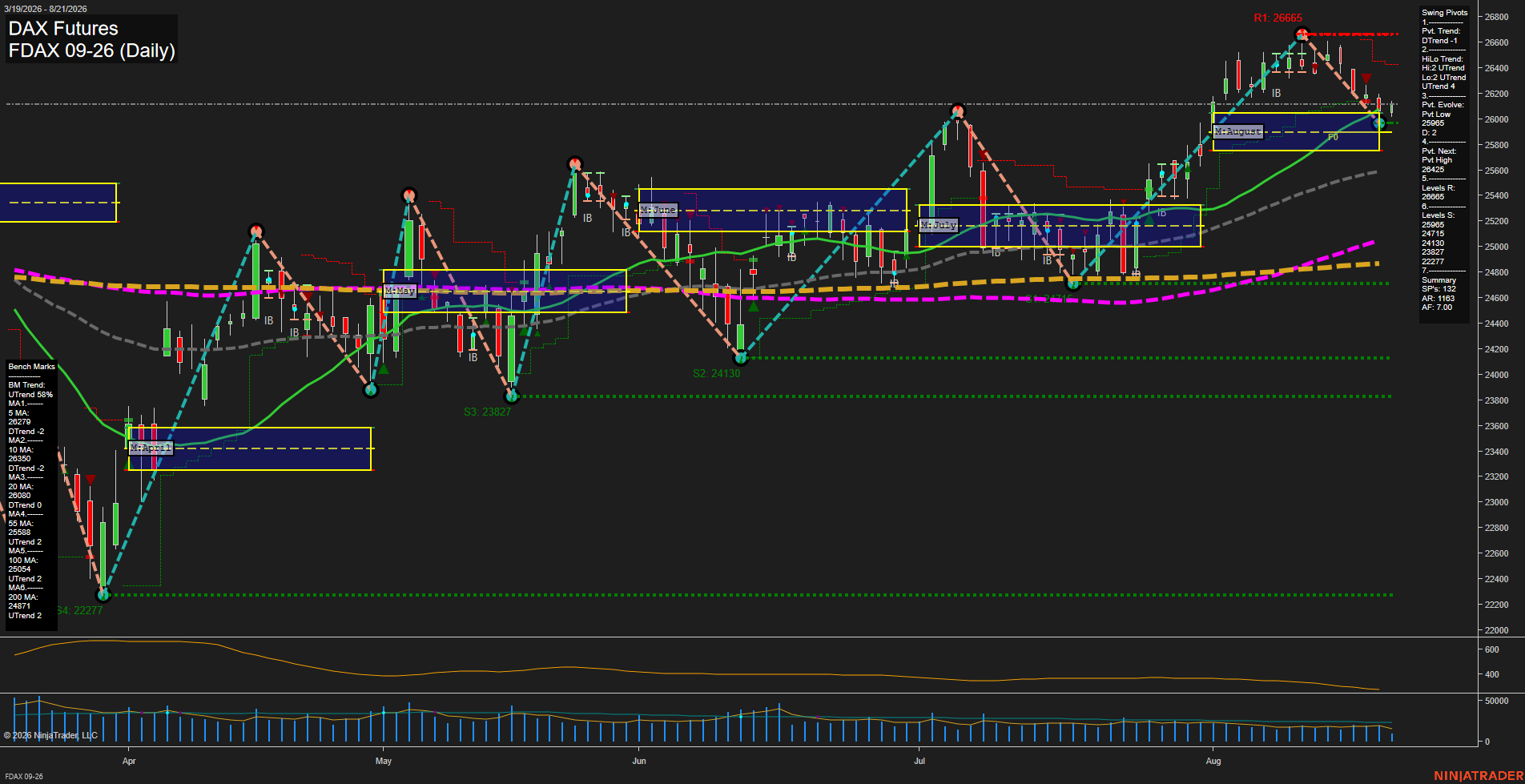Click the 5 MA: 26279 value
The height and width of the screenshot is (784, 1525).
(x=19, y=417)
